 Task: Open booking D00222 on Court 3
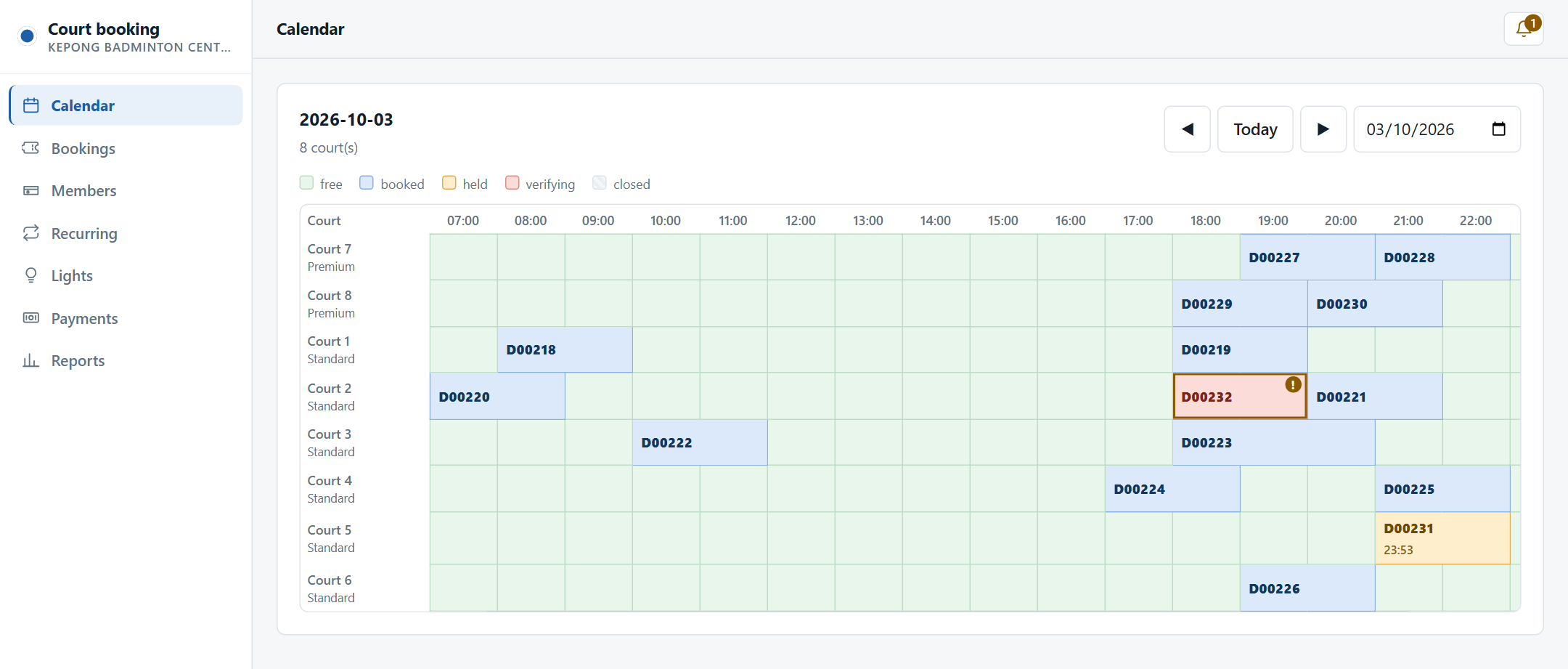pyautogui.click(x=700, y=442)
